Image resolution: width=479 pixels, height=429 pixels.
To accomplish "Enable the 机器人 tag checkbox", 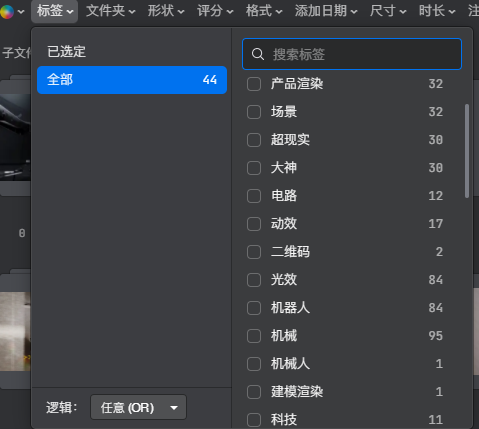I will click(x=254, y=308).
